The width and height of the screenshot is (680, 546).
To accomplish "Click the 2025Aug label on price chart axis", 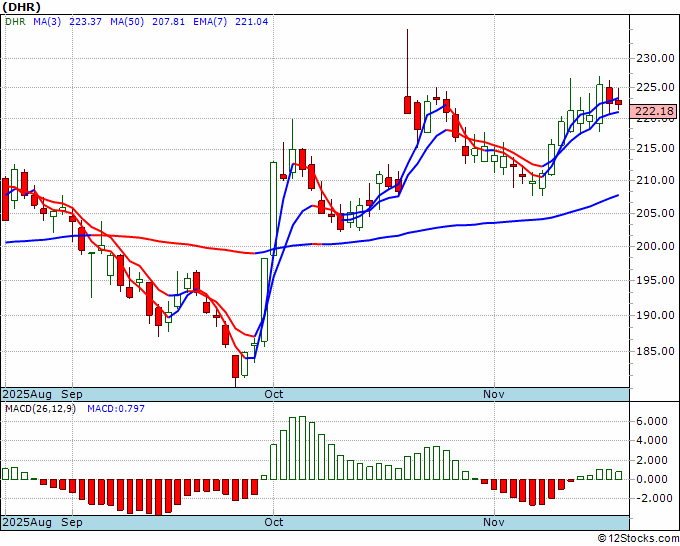I will [x=27, y=394].
